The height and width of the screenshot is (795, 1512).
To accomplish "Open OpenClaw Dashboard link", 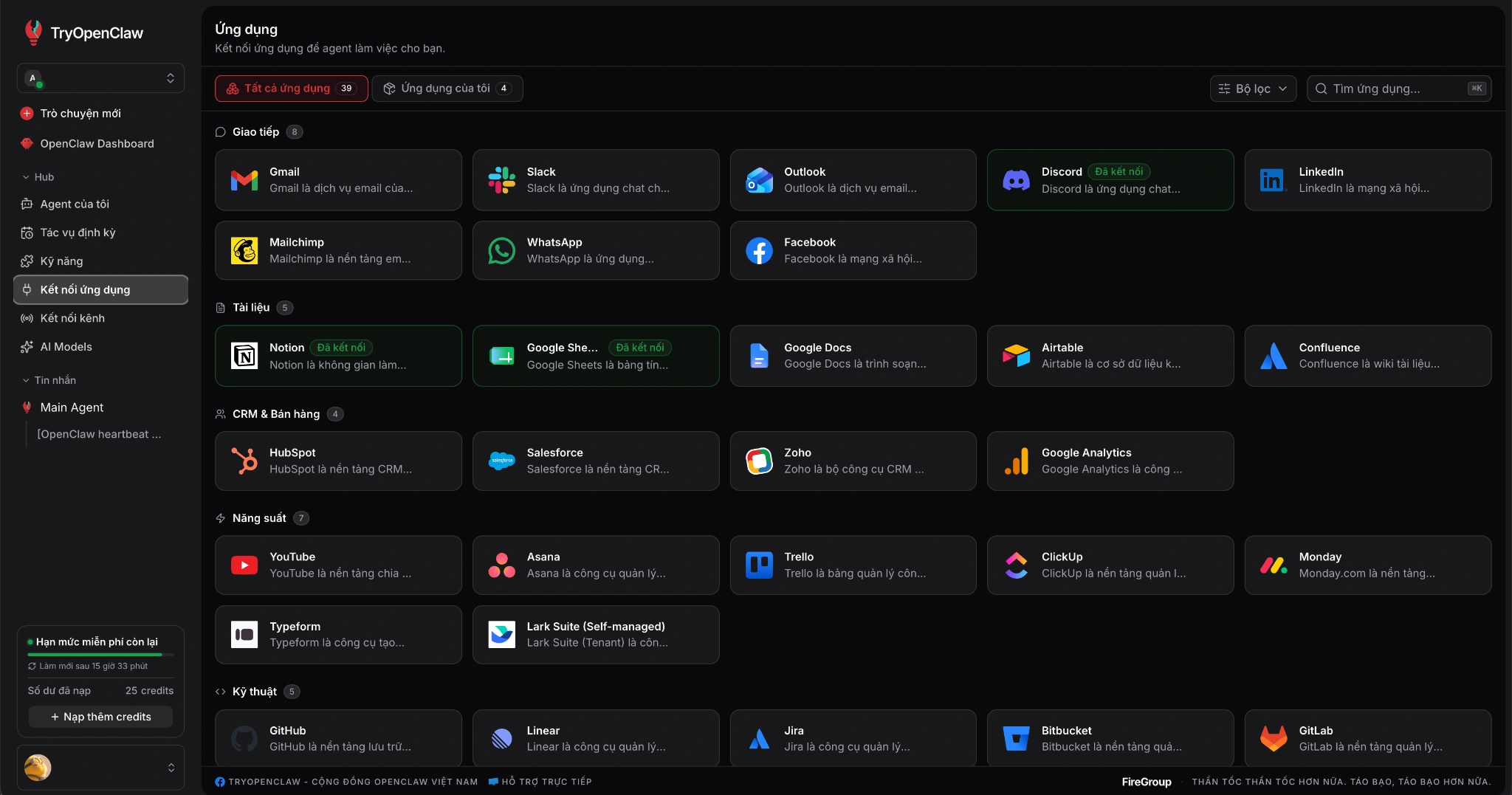I will 100,143.
